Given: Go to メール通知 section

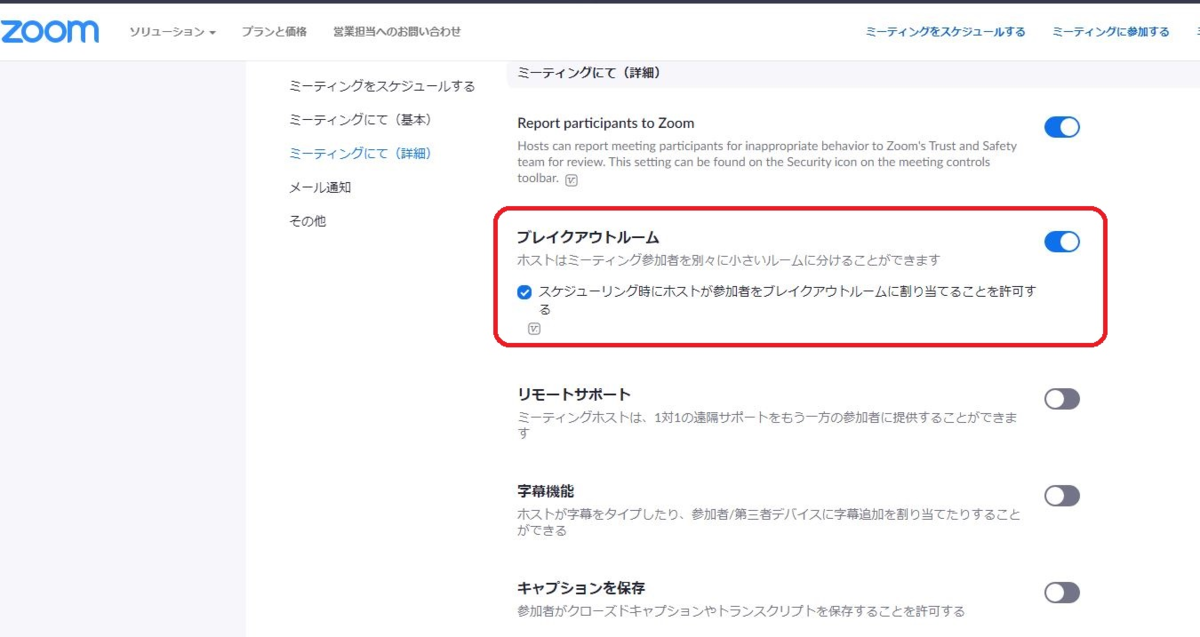Looking at the screenshot, I should (x=320, y=188).
